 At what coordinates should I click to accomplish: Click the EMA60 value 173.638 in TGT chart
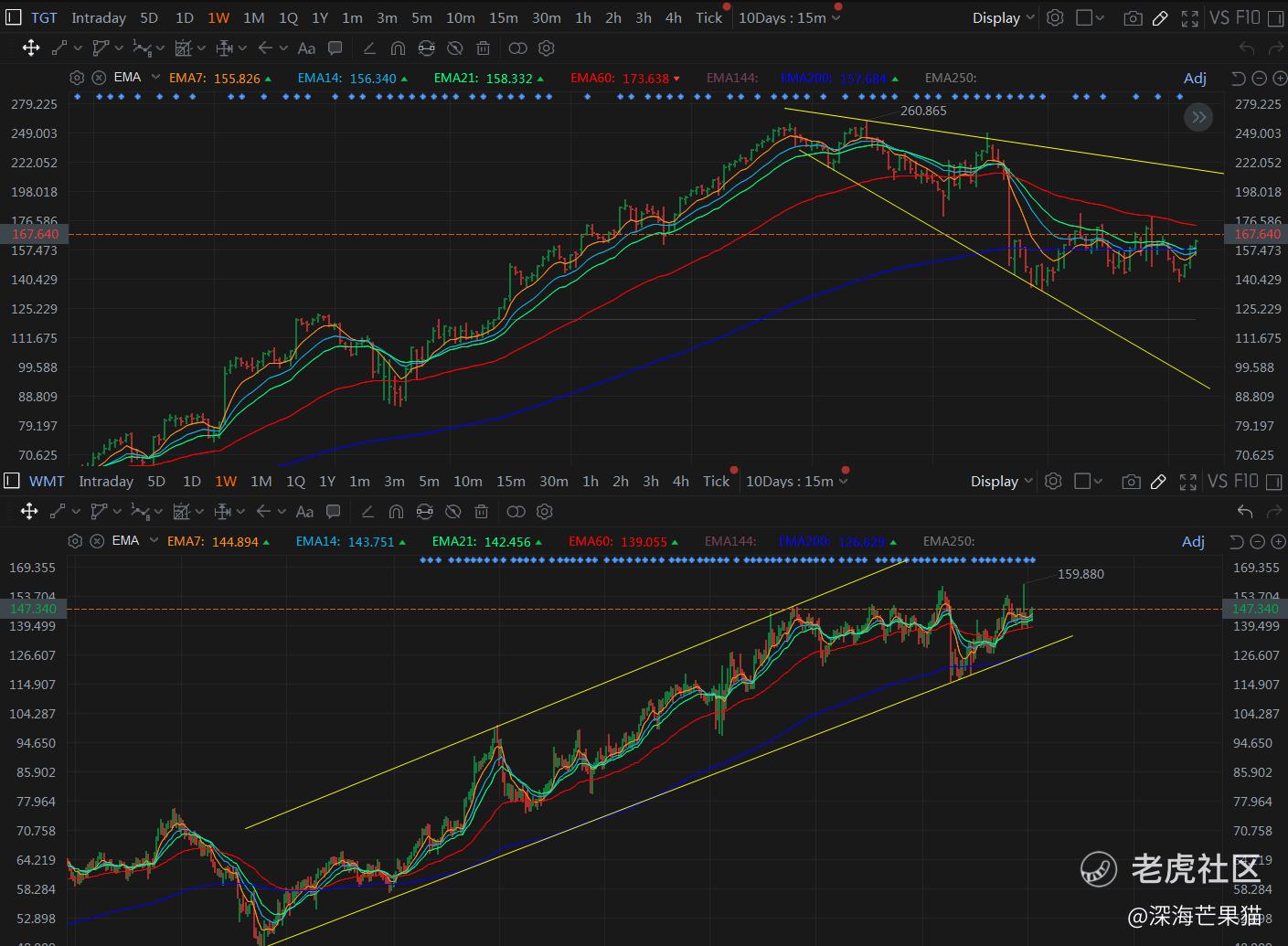pos(645,79)
